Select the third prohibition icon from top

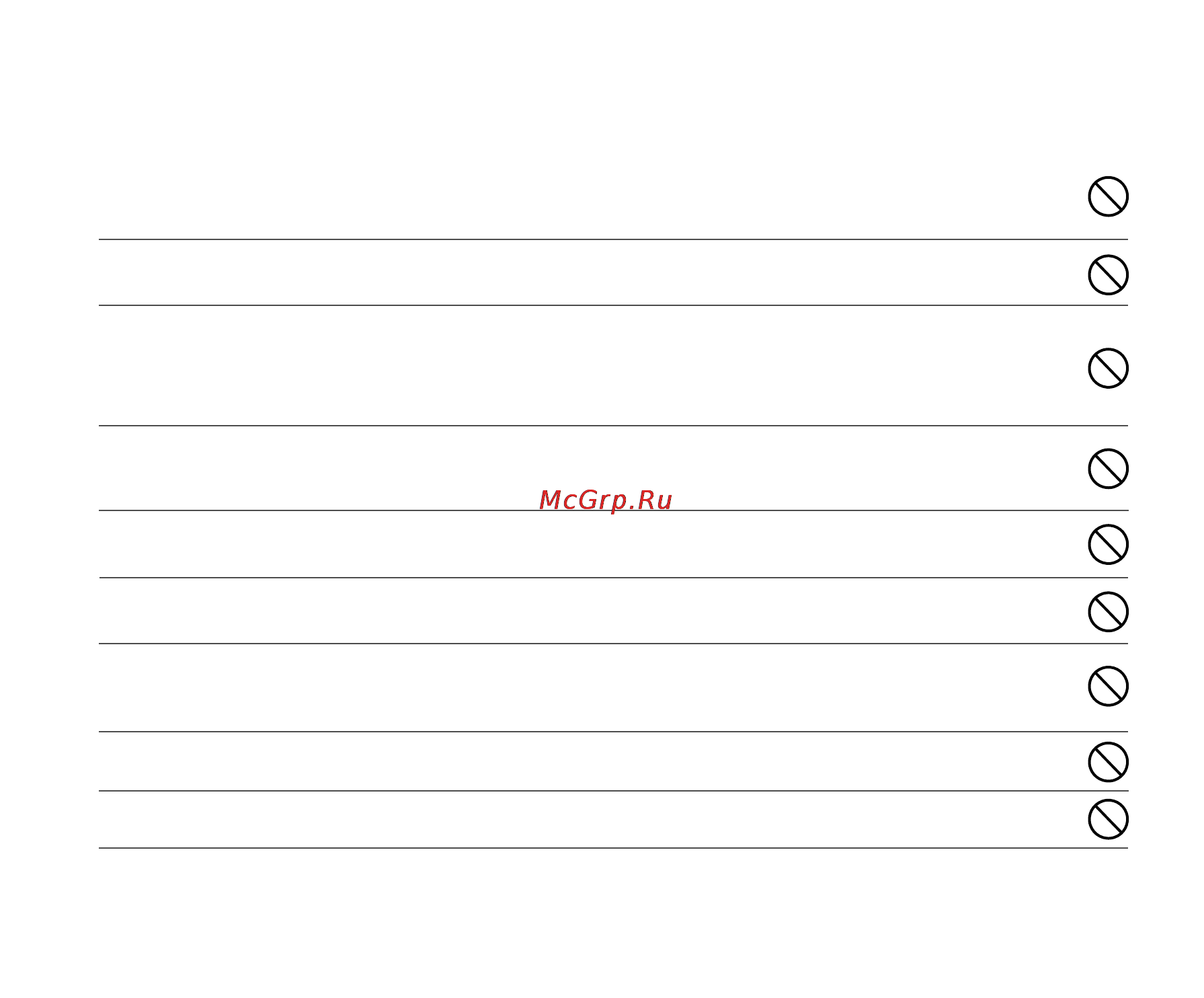point(1108,368)
